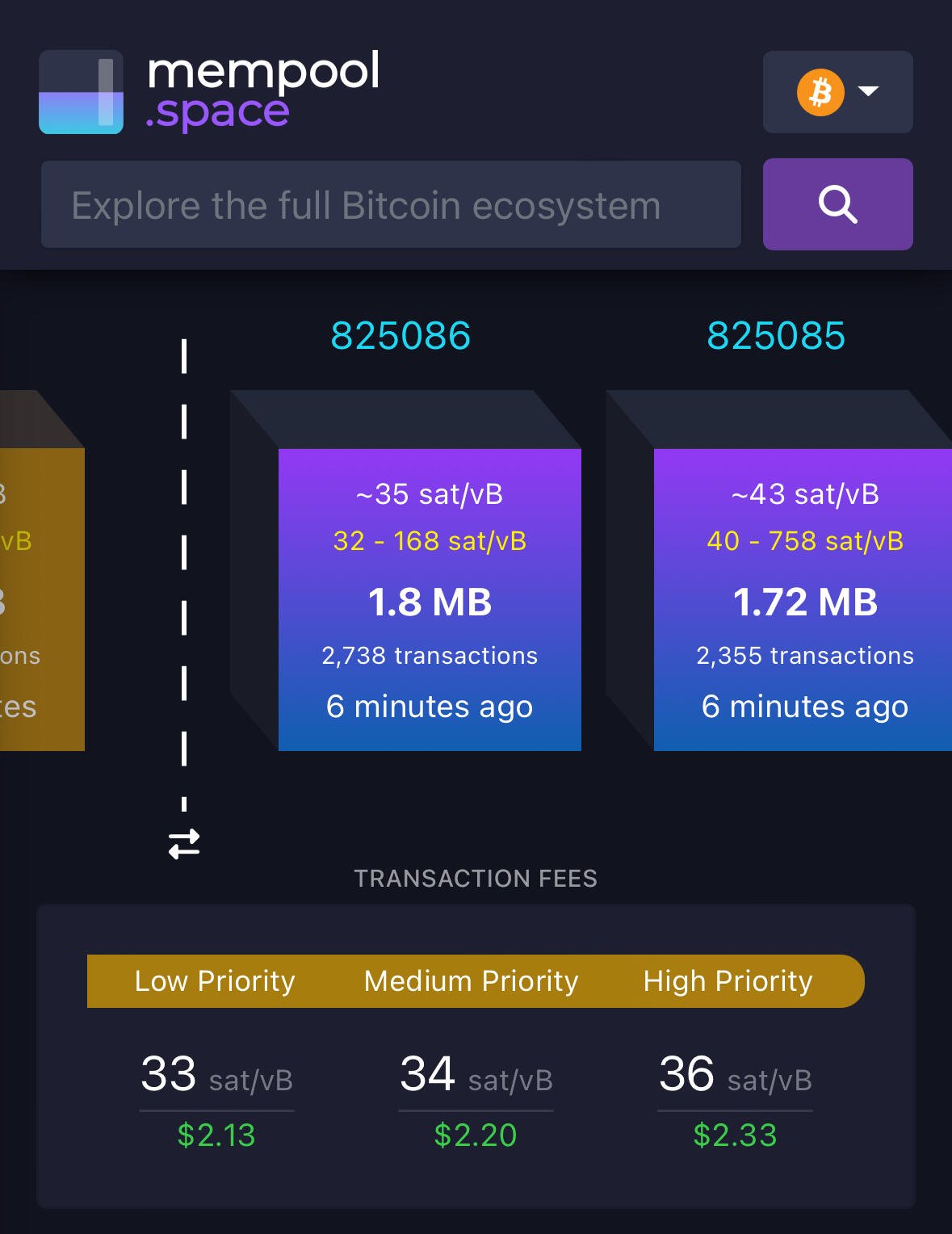The height and width of the screenshot is (1234, 952).
Task: Click the Low Priority fee label
Action: [215, 981]
